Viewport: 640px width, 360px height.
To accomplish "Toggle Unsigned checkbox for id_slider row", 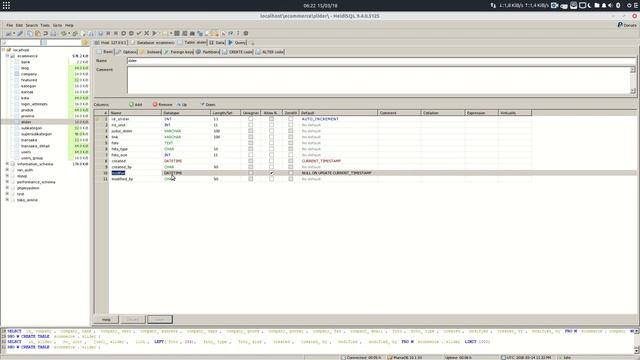I will [251, 119].
